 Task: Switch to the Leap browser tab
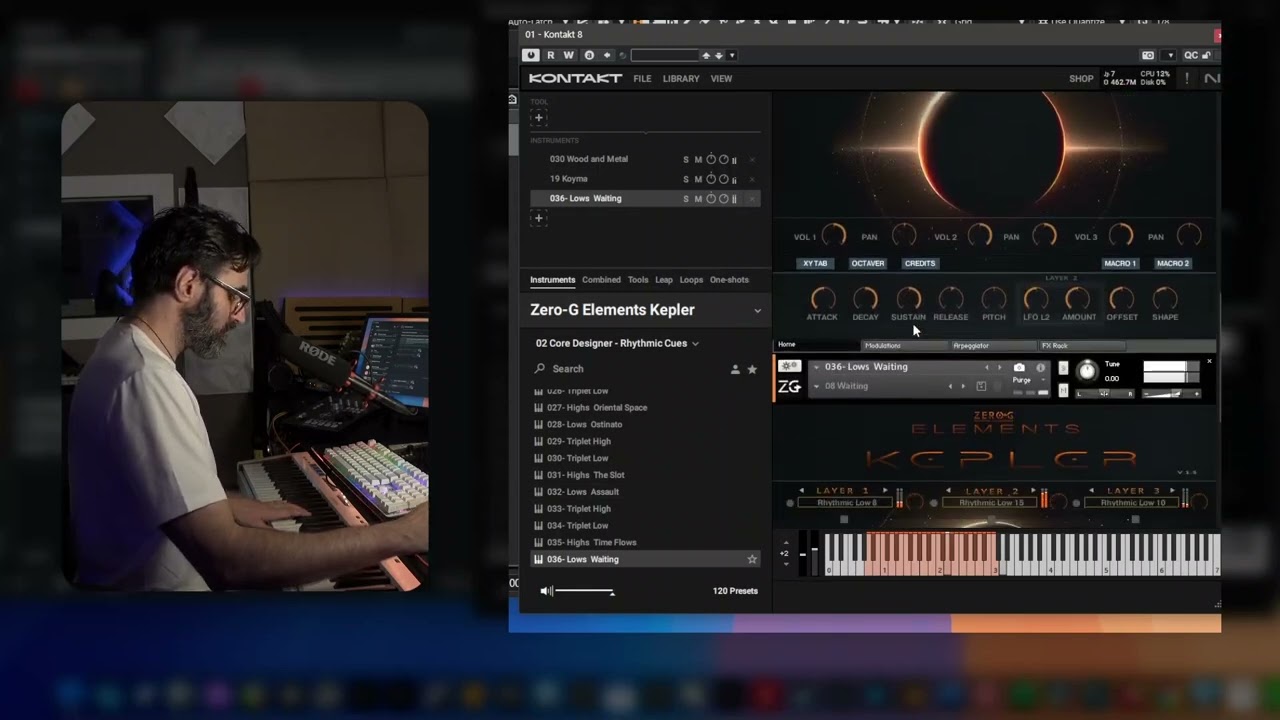[664, 280]
